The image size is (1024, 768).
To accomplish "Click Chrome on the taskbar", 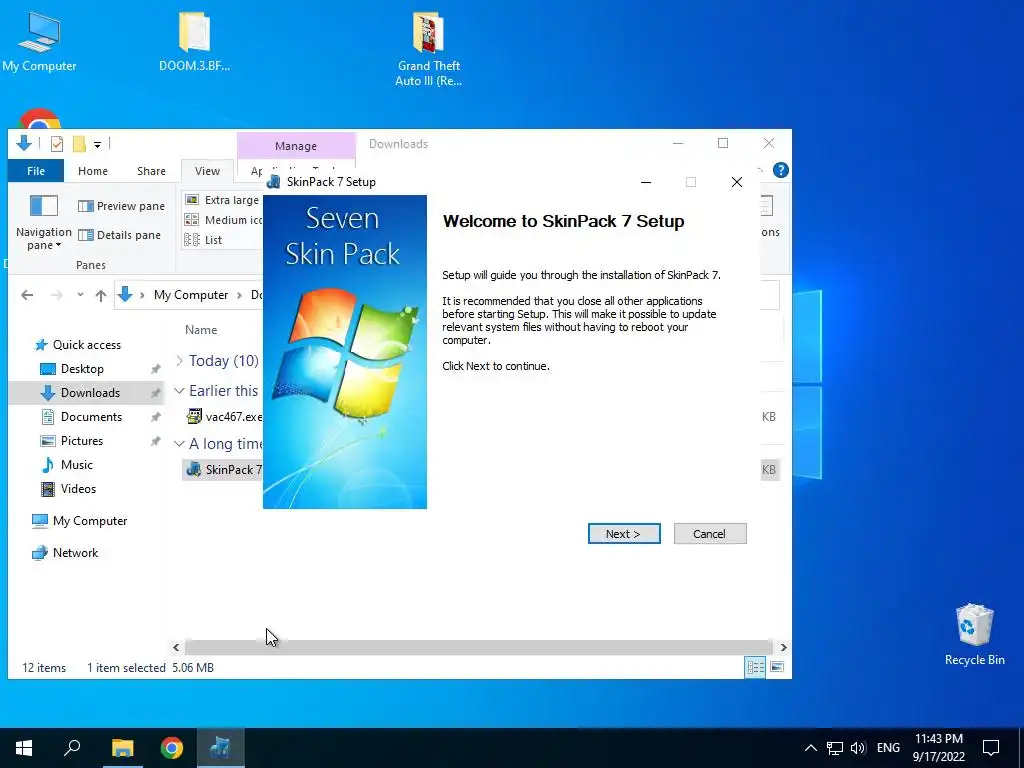I will click(172, 748).
